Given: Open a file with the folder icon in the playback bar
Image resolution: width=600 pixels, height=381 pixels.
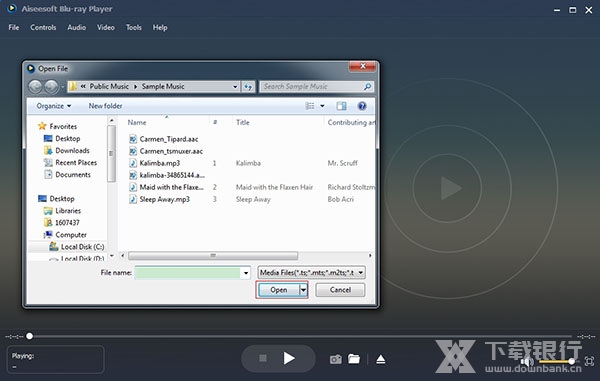Looking at the screenshot, I should coord(354,359).
